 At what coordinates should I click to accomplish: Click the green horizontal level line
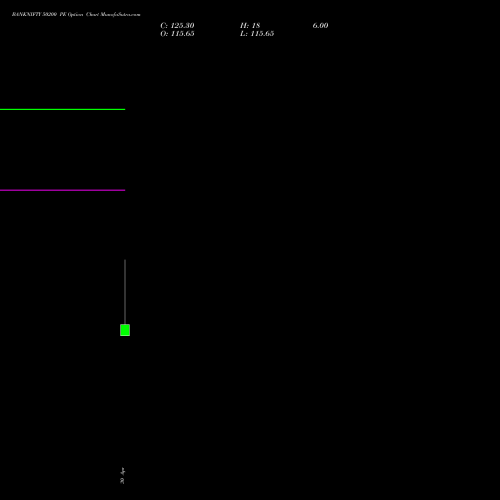62,109
